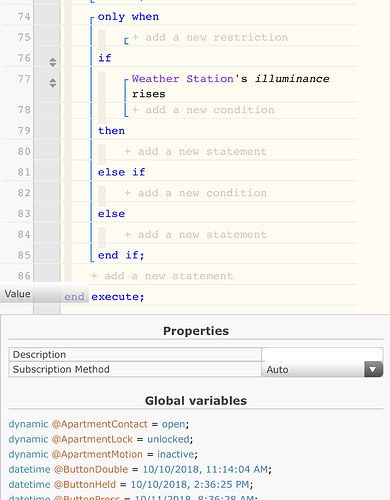Image resolution: width=390 pixels, height=500 pixels.
Task: Click line number 85 in the gutter
Action: (x=24, y=255)
